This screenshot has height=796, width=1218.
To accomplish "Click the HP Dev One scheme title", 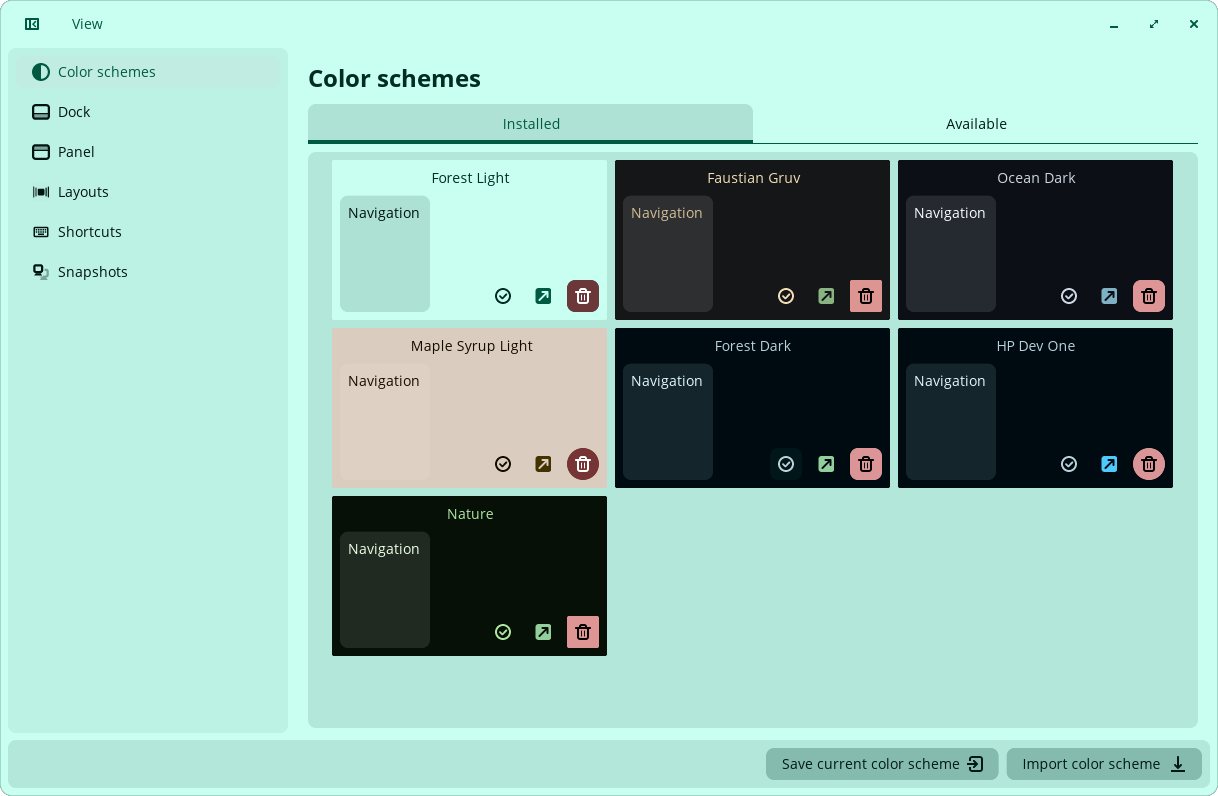I will coord(1036,346).
